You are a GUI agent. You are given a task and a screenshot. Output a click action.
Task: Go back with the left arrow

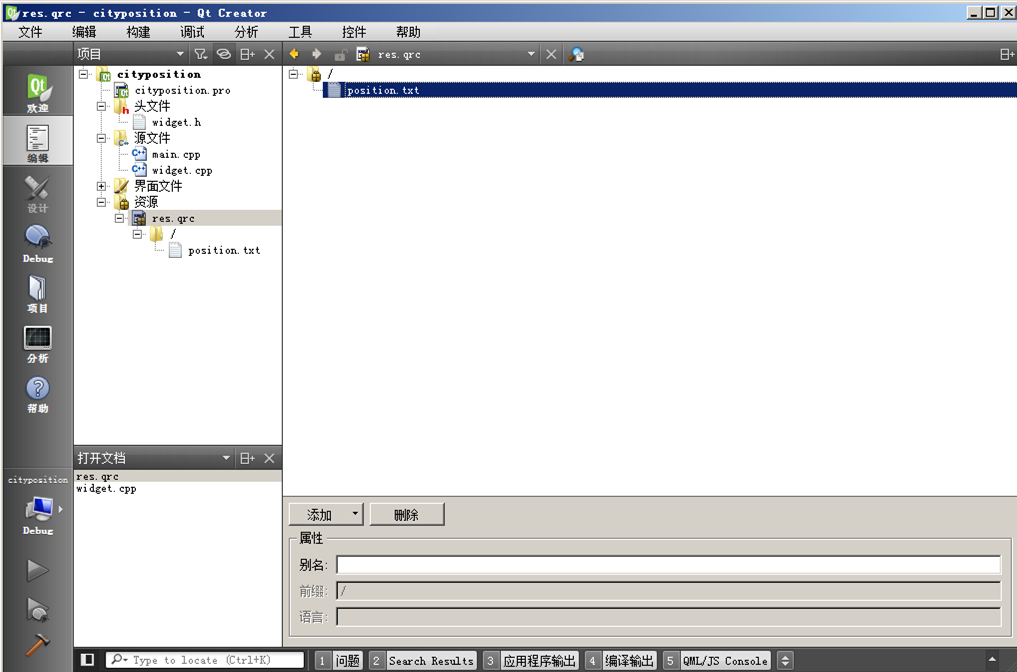(x=294, y=54)
